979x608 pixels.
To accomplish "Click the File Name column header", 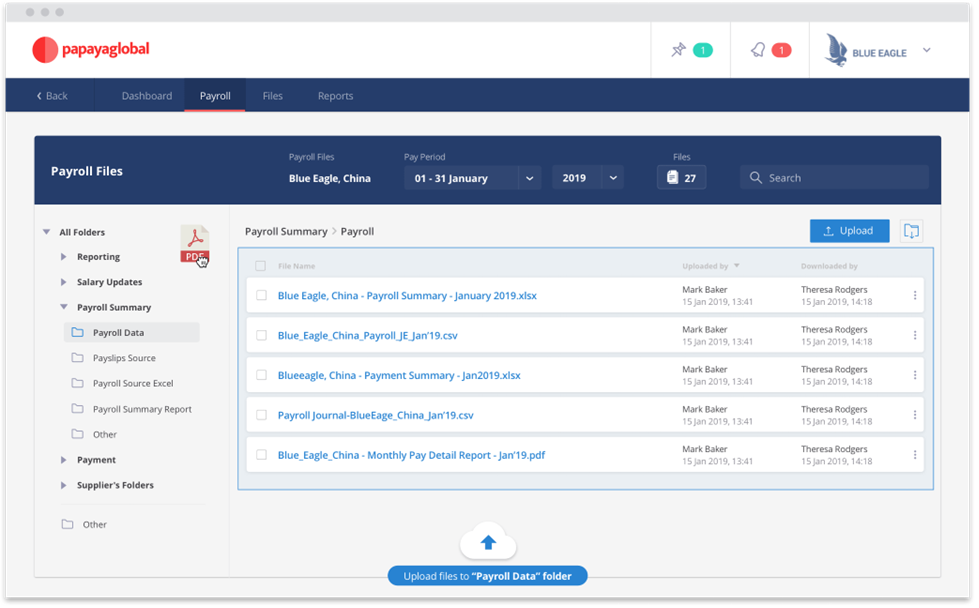I will (x=297, y=266).
